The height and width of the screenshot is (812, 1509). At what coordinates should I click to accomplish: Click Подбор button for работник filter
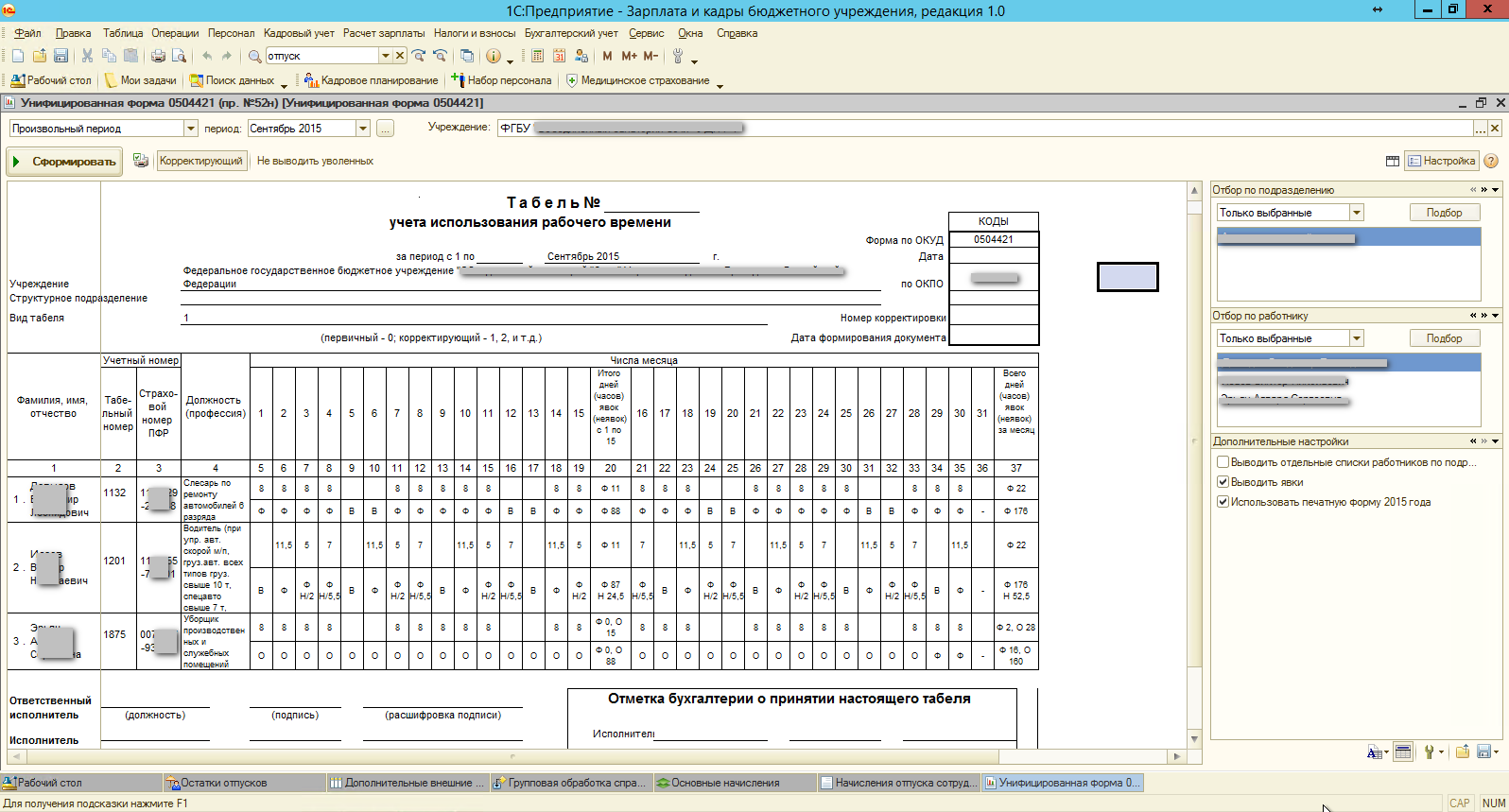click(x=1444, y=338)
